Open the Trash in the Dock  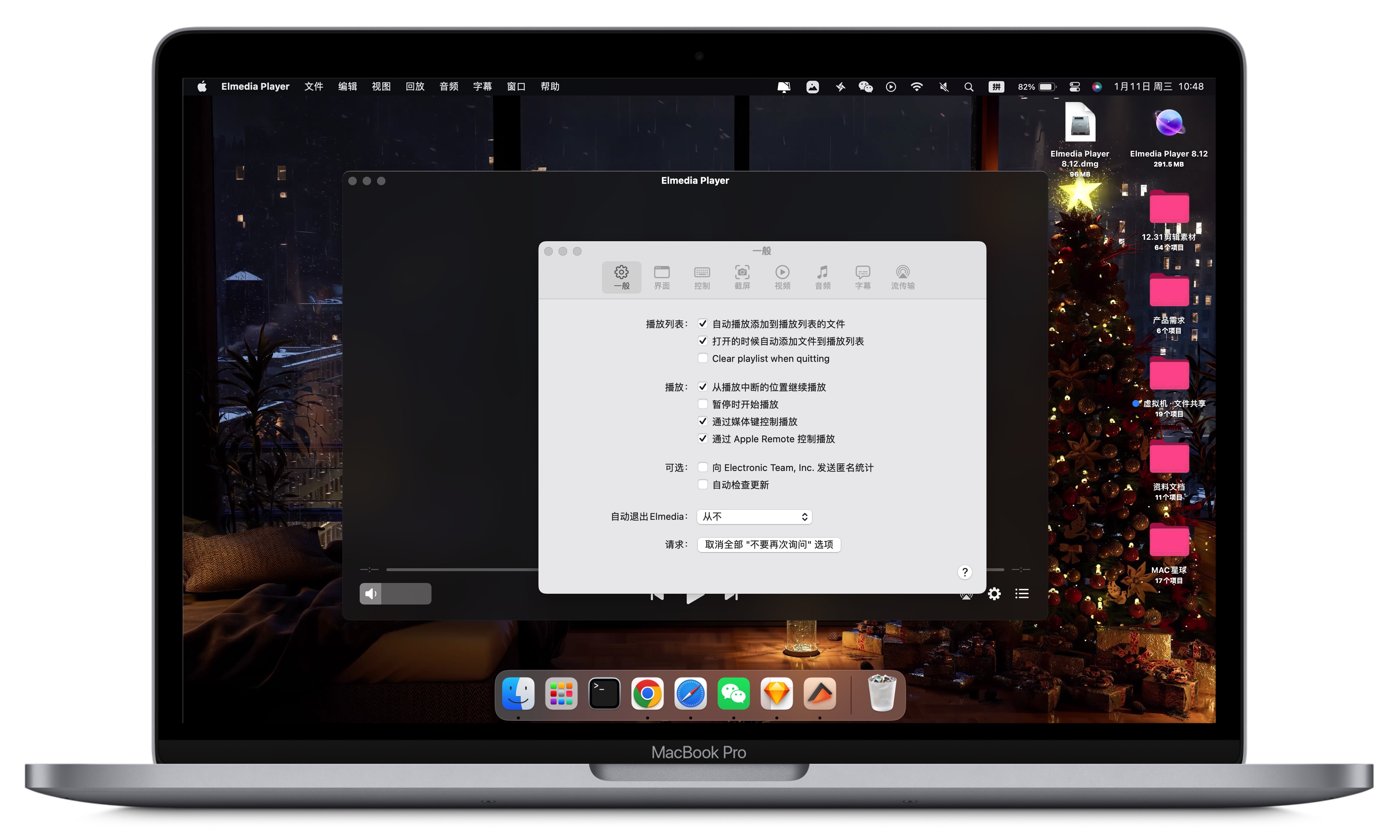point(882,693)
